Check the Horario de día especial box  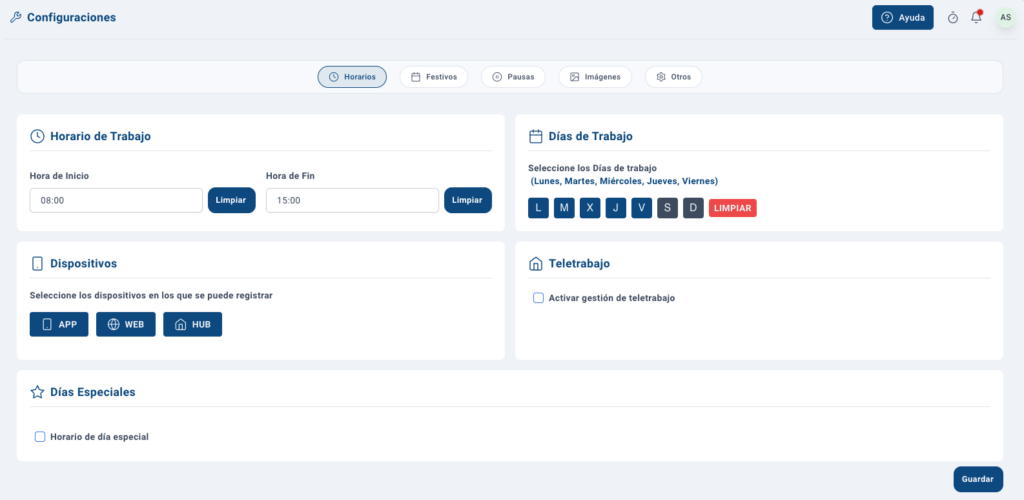coord(40,437)
